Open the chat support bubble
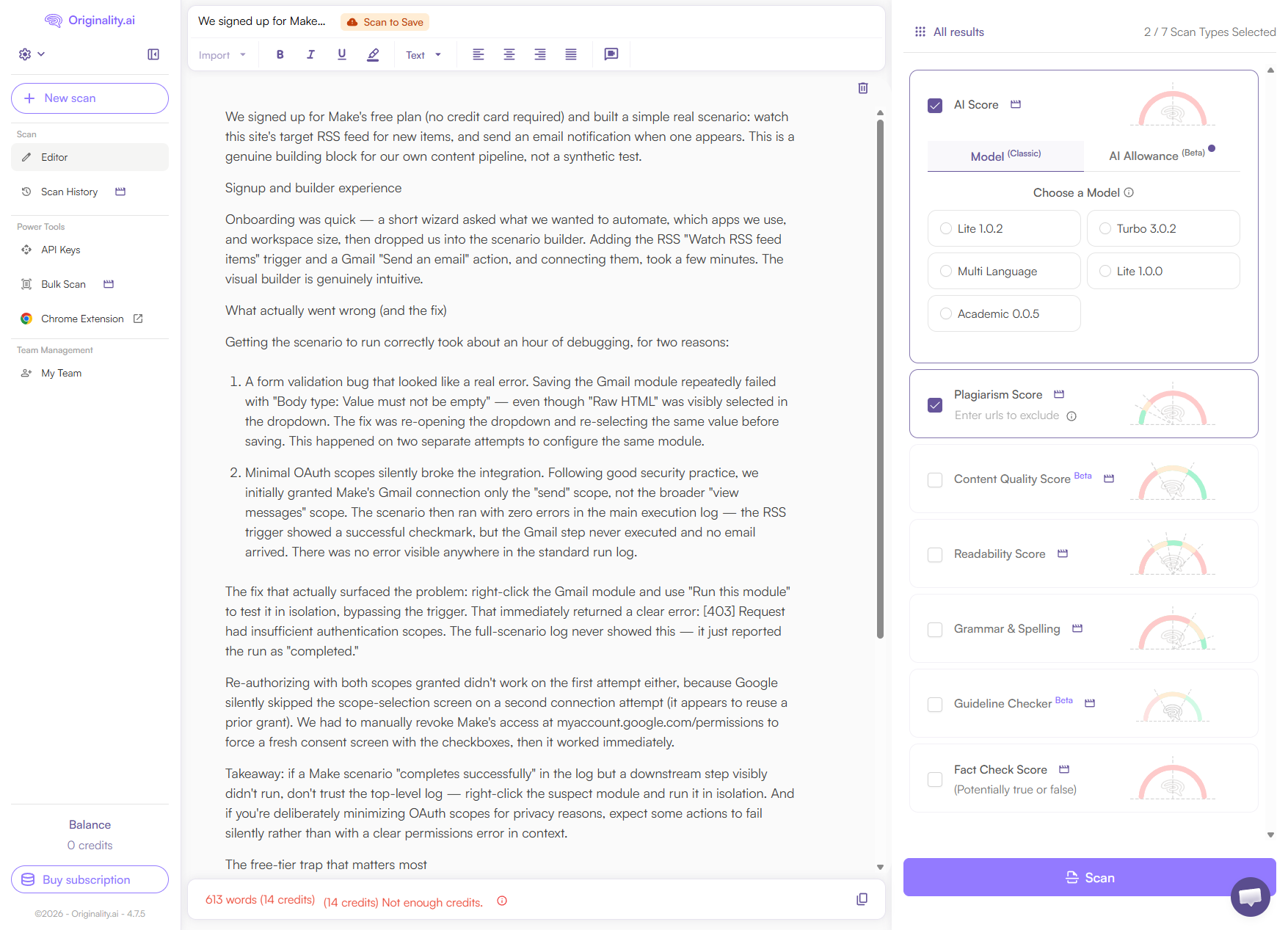This screenshot has height=930, width=1288. (x=1251, y=897)
